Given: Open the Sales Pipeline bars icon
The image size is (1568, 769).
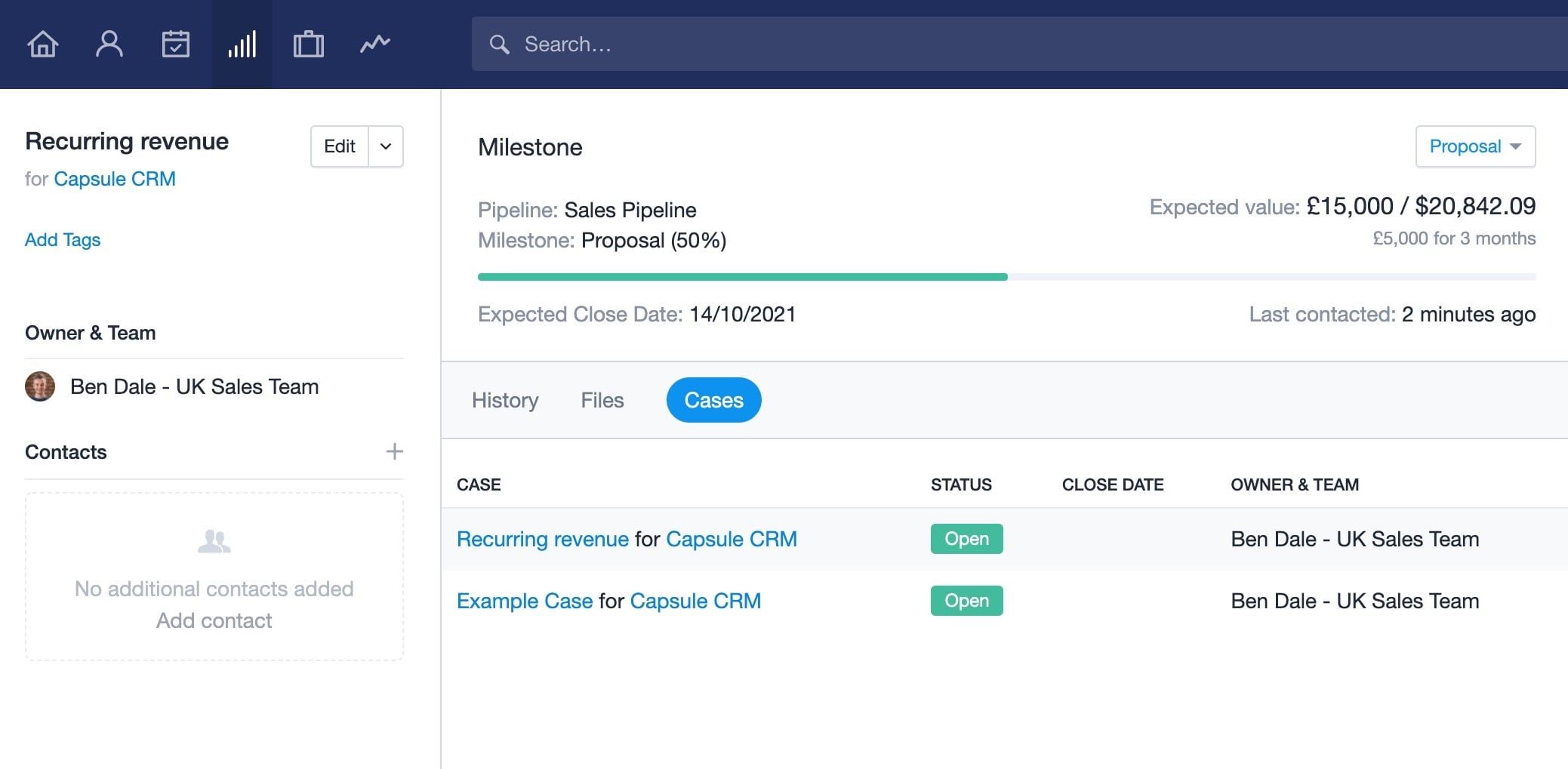Looking at the screenshot, I should (242, 44).
